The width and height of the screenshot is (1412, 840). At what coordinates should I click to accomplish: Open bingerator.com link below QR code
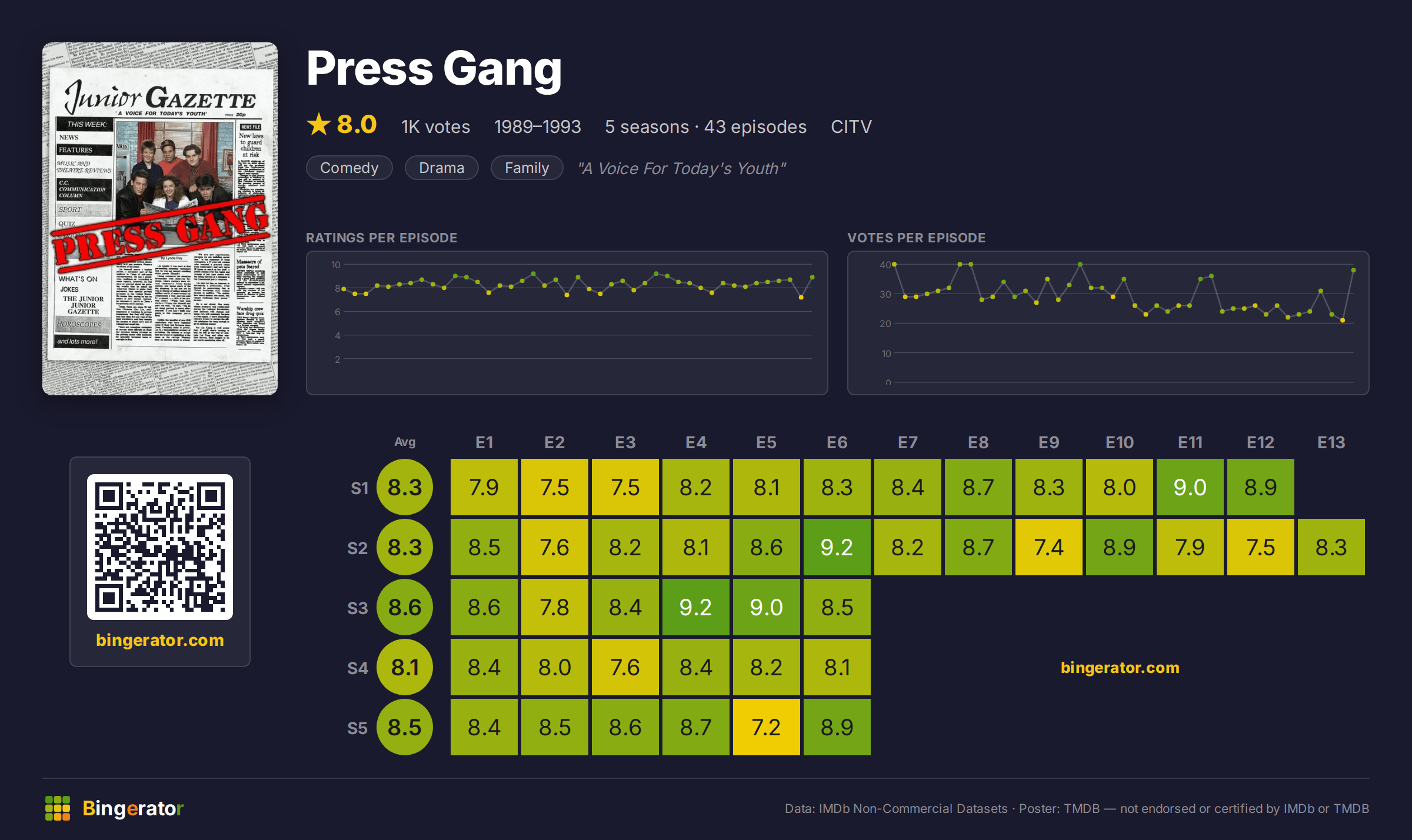[x=160, y=640]
